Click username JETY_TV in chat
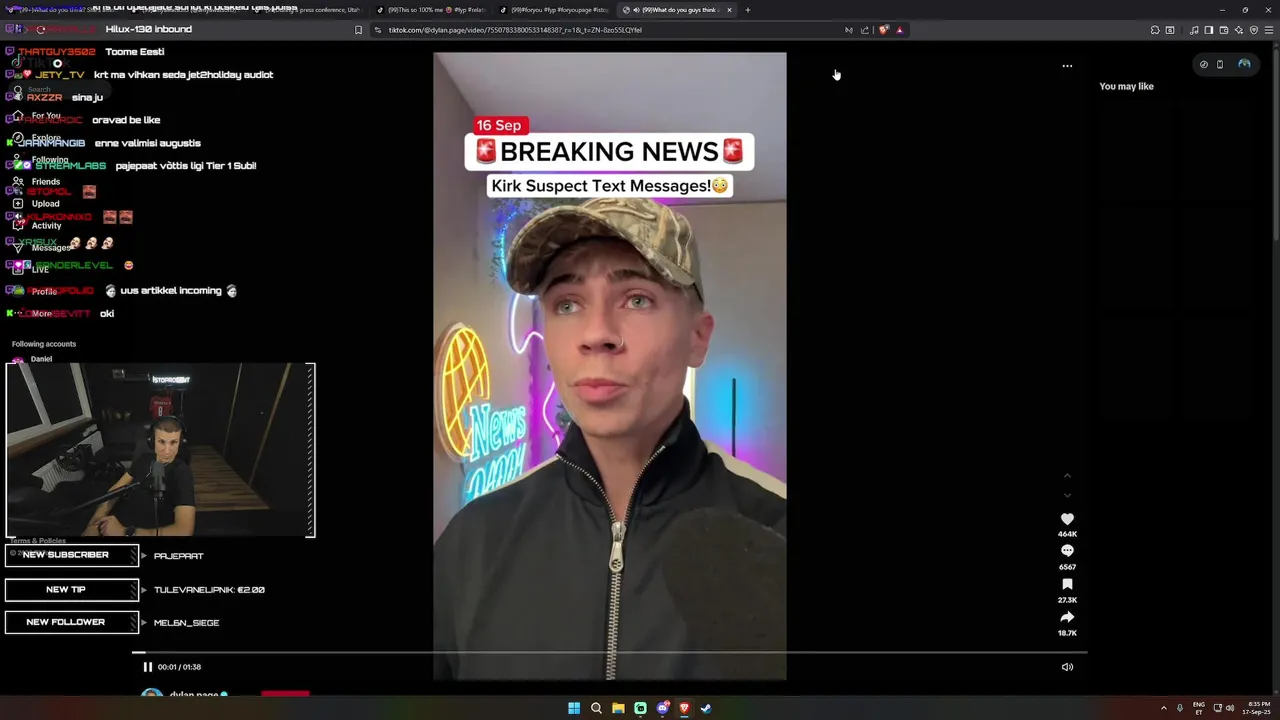 pos(60,75)
